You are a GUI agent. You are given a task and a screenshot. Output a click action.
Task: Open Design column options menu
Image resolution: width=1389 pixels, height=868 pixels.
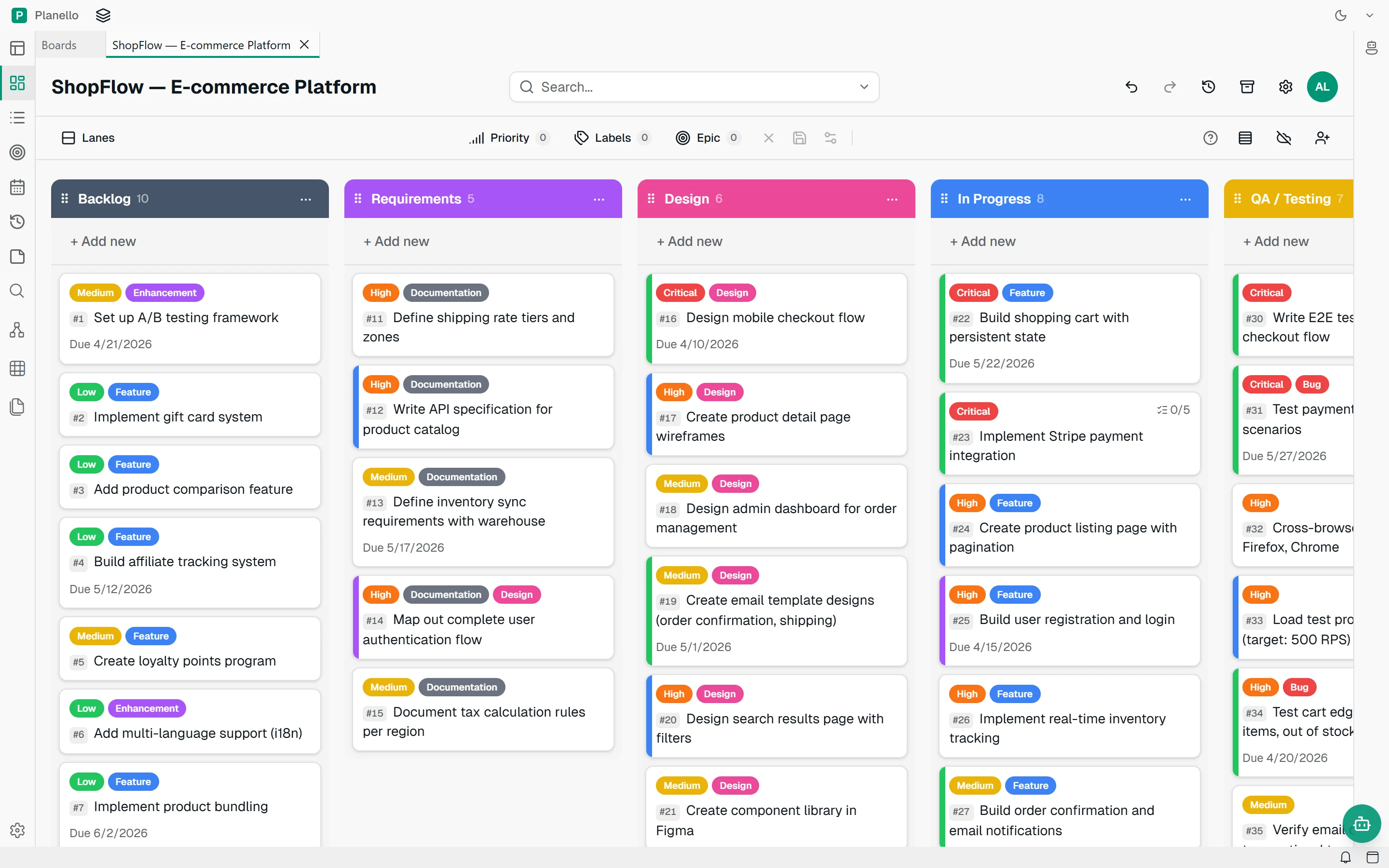click(892, 199)
